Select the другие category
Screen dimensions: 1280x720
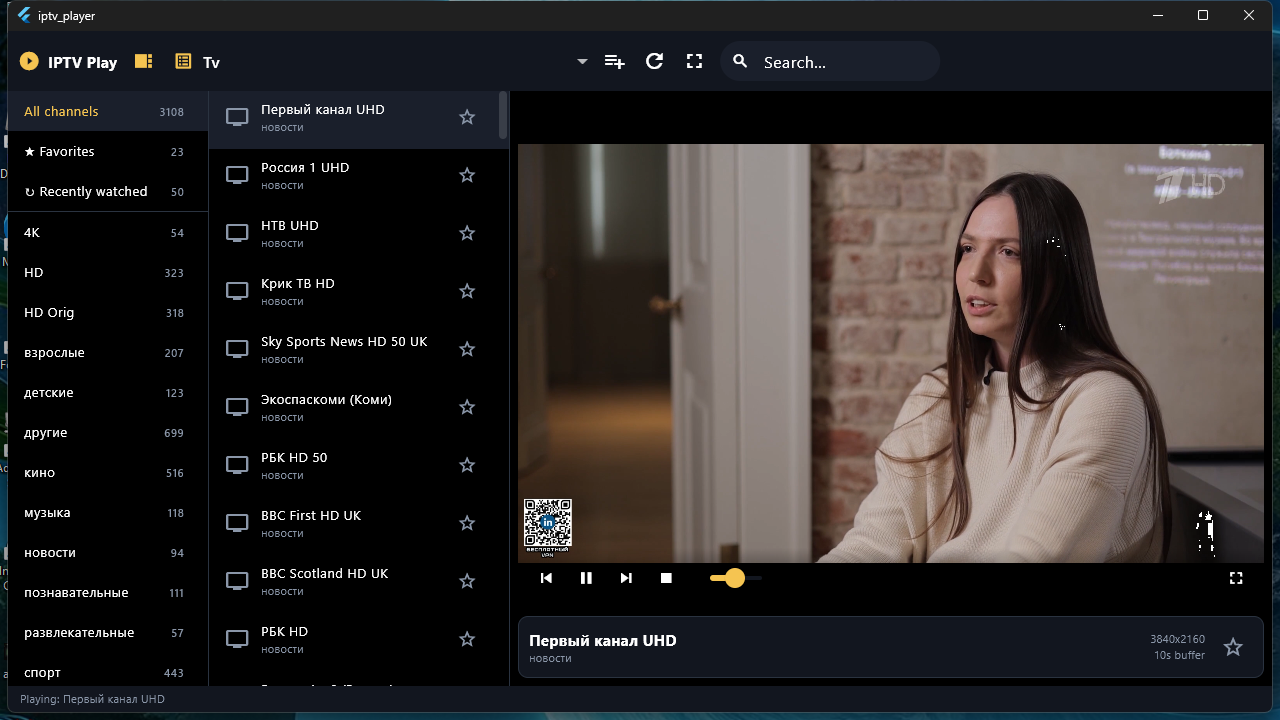(108, 432)
